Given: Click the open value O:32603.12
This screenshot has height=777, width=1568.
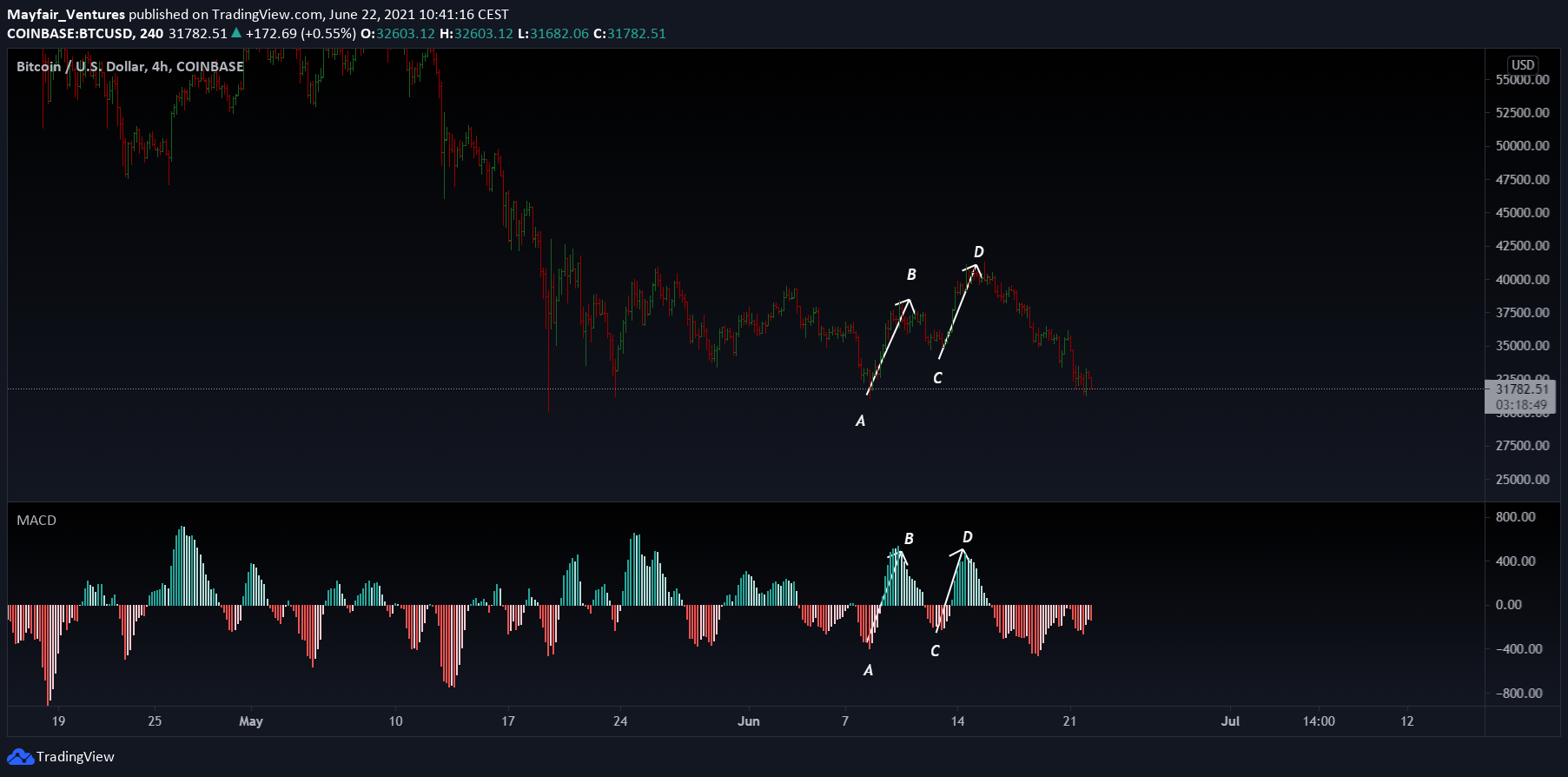Looking at the screenshot, I should (x=398, y=34).
